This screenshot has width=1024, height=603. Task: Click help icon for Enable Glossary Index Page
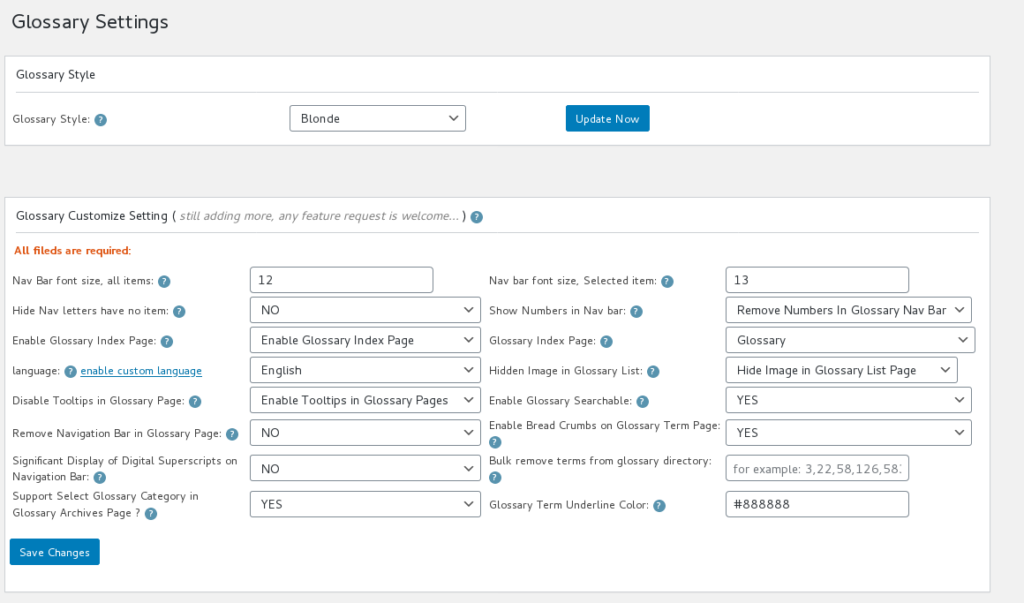point(167,342)
